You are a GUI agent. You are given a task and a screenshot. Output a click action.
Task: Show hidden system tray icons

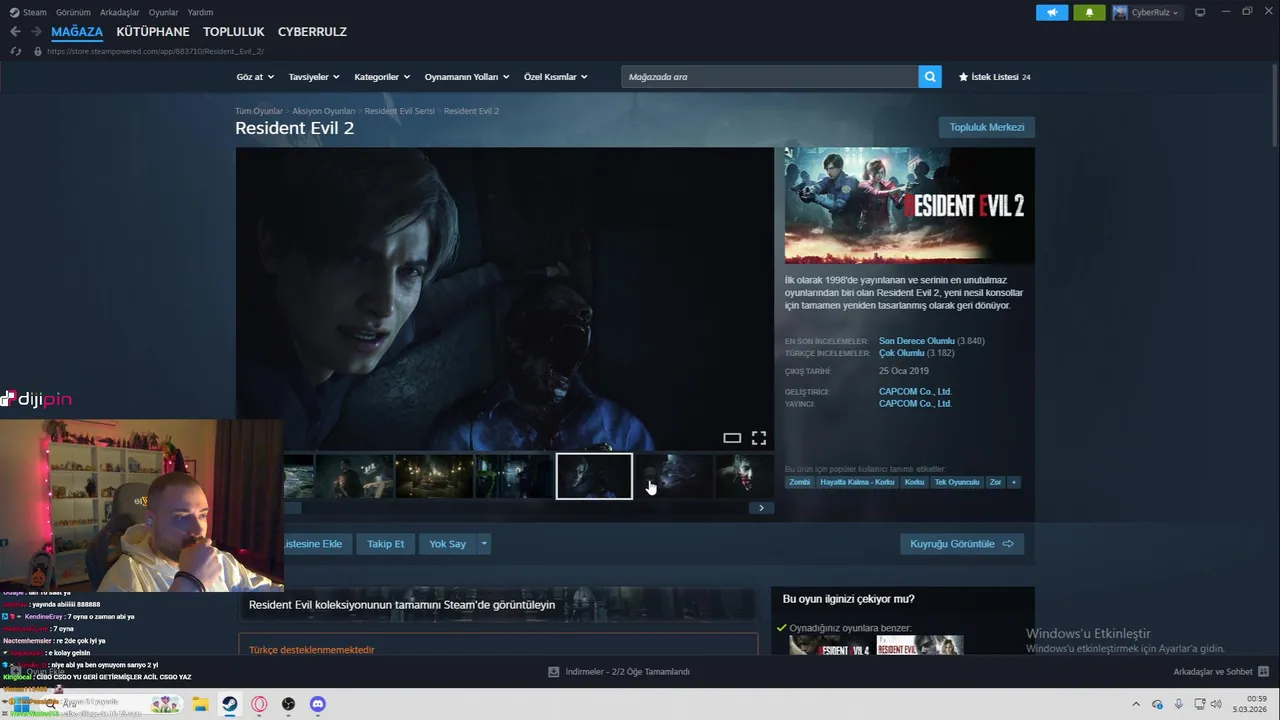pos(1136,704)
